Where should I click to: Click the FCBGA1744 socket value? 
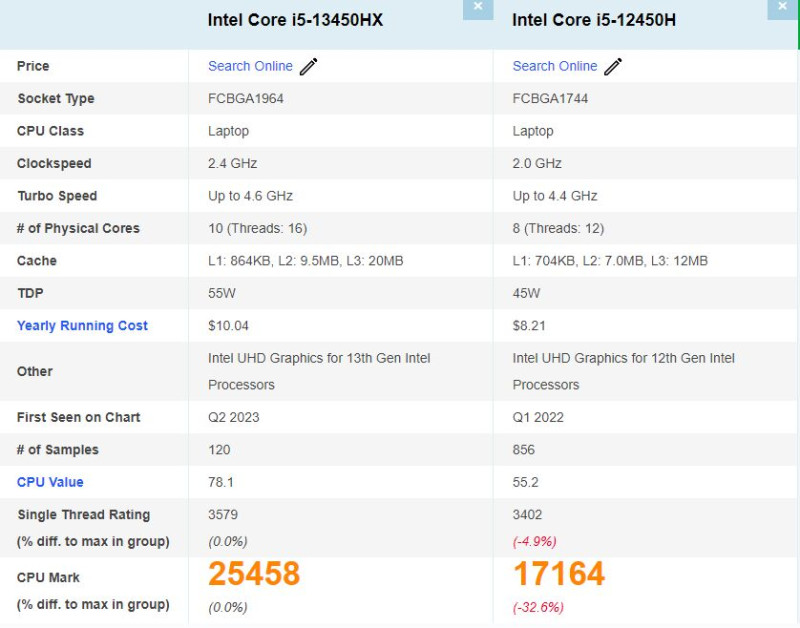point(550,98)
